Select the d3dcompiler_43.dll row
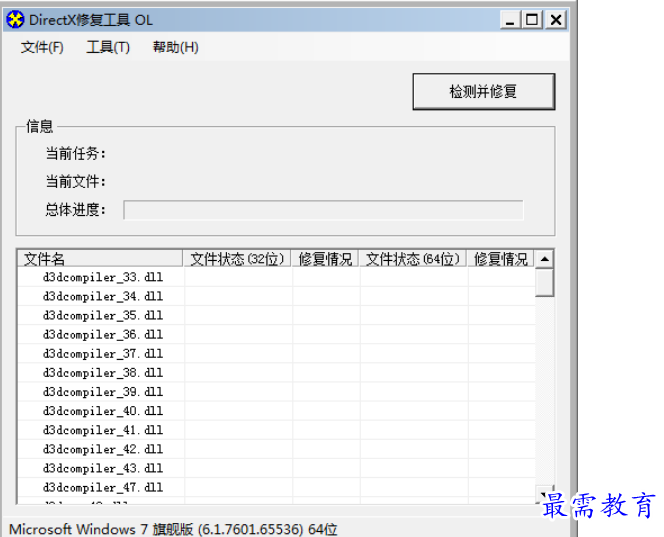664x537 pixels. [276, 468]
